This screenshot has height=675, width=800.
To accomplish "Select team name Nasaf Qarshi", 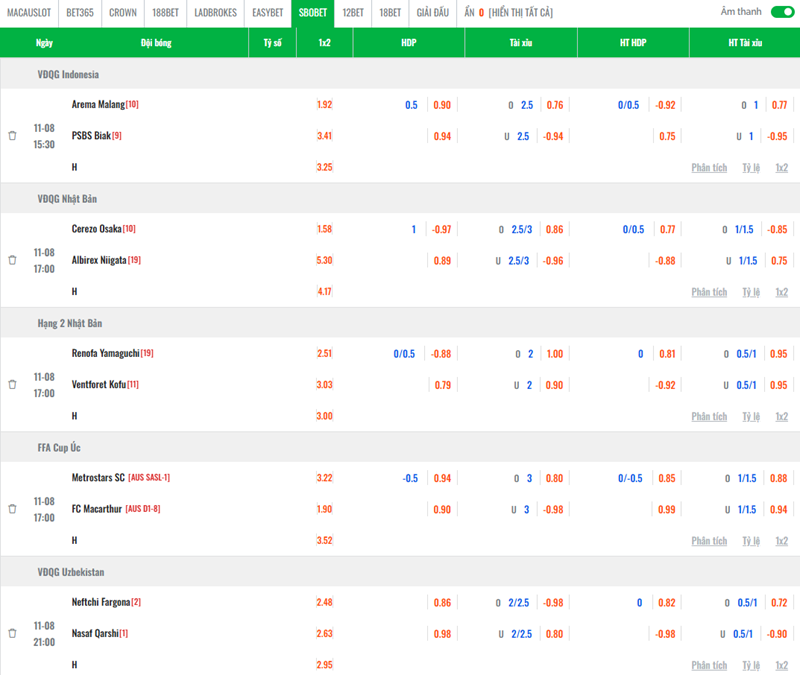I will tap(95, 634).
